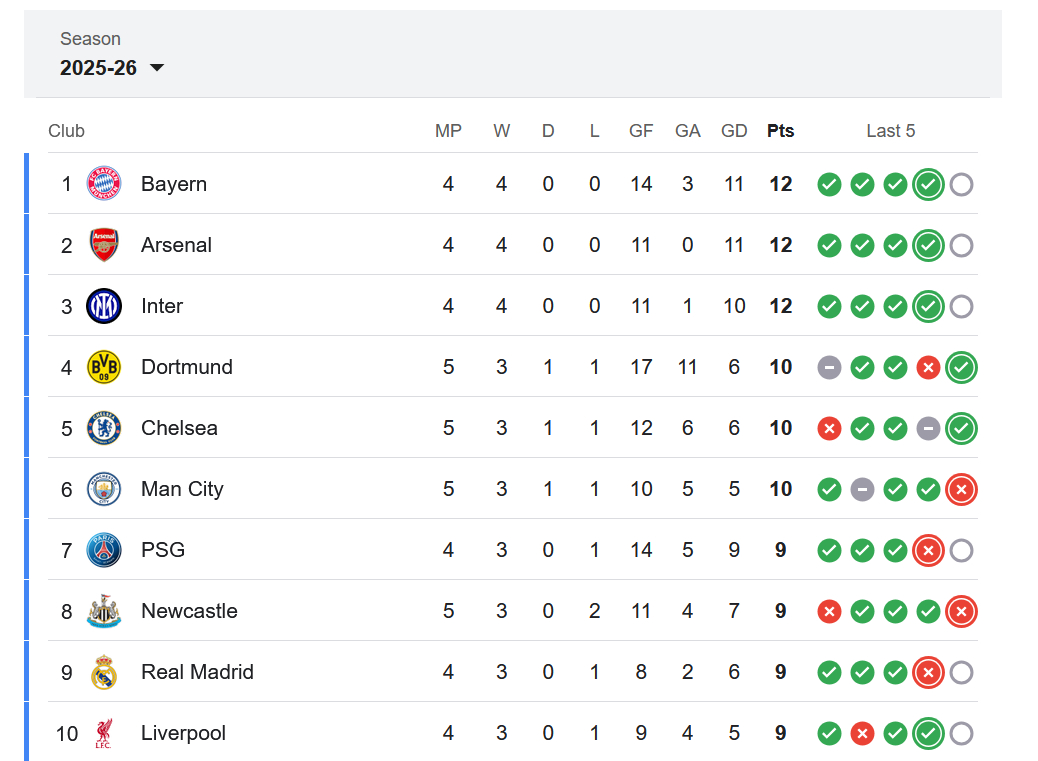Click the Inter club crest icon
Screen dimensions: 1038x761
(104, 306)
